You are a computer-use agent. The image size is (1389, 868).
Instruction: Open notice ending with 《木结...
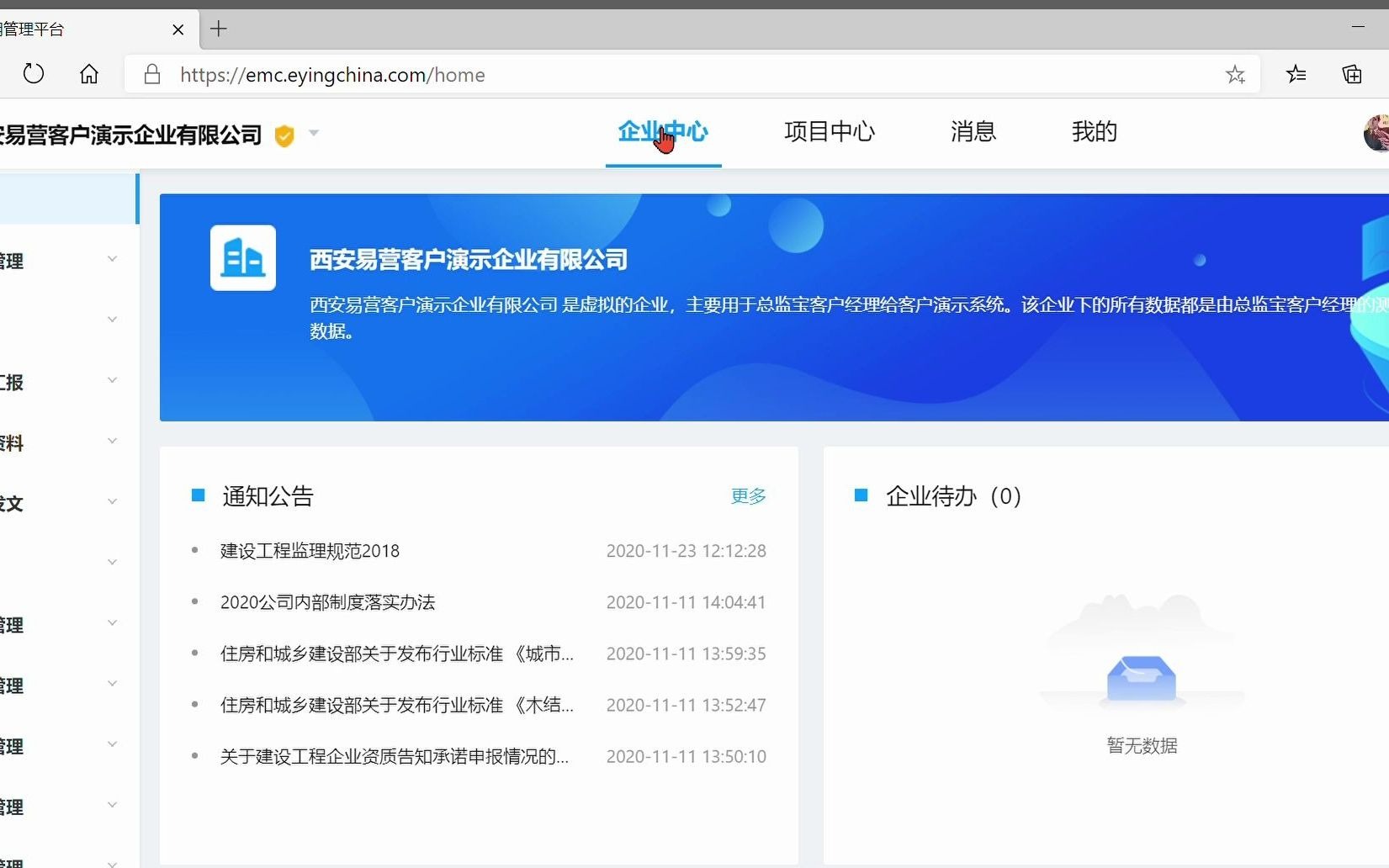pos(397,705)
